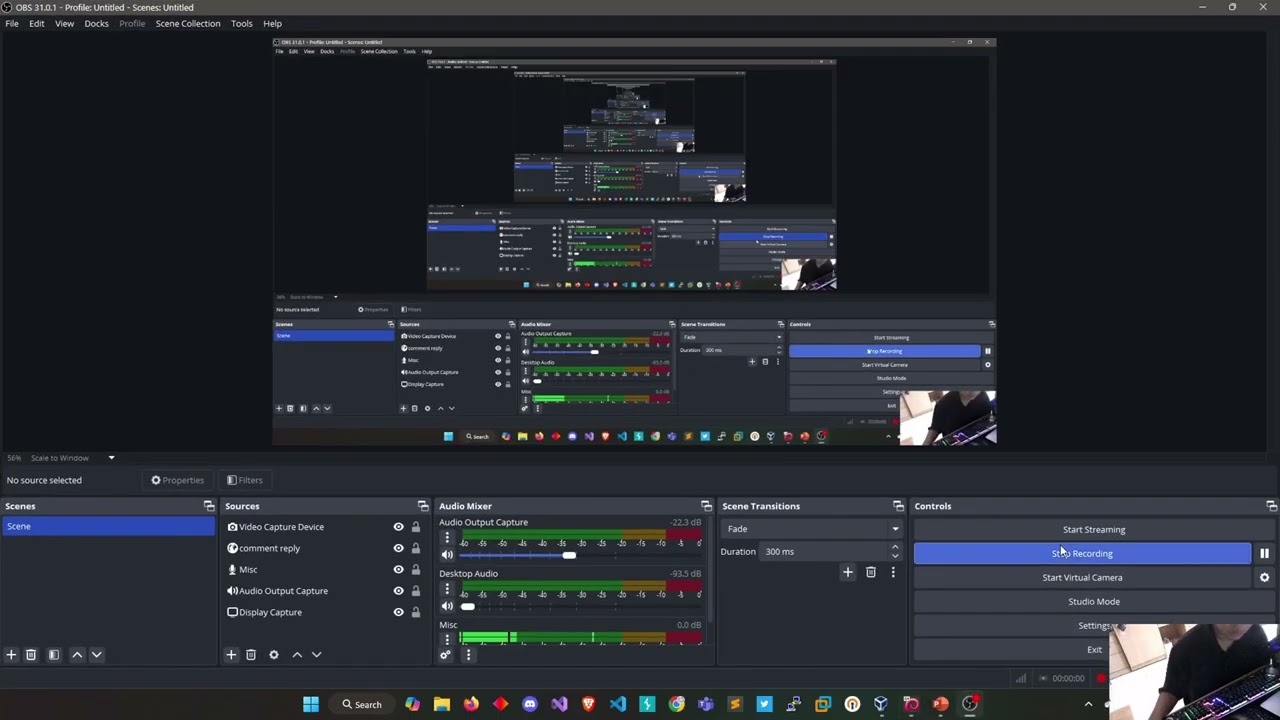The width and height of the screenshot is (1280, 720).
Task: Add a new scene with plus icon
Action: click(11, 655)
